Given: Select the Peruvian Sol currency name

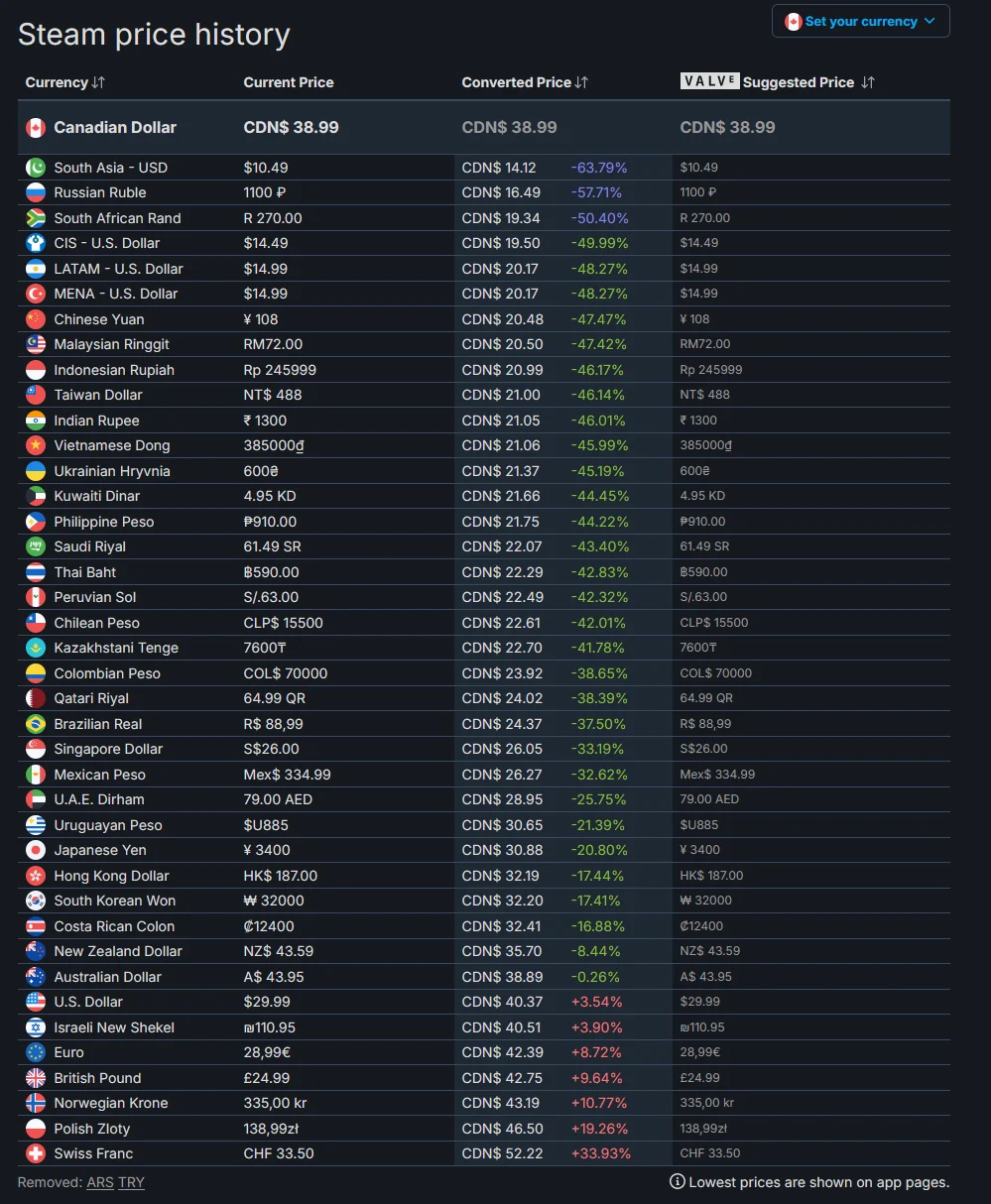Looking at the screenshot, I should [x=95, y=597].
